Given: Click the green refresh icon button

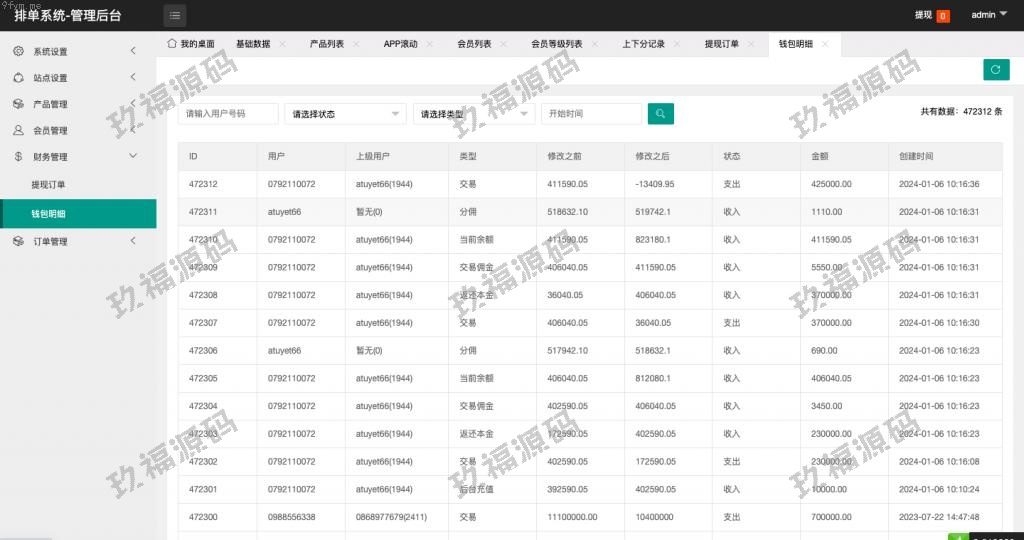Looking at the screenshot, I should coord(995,69).
